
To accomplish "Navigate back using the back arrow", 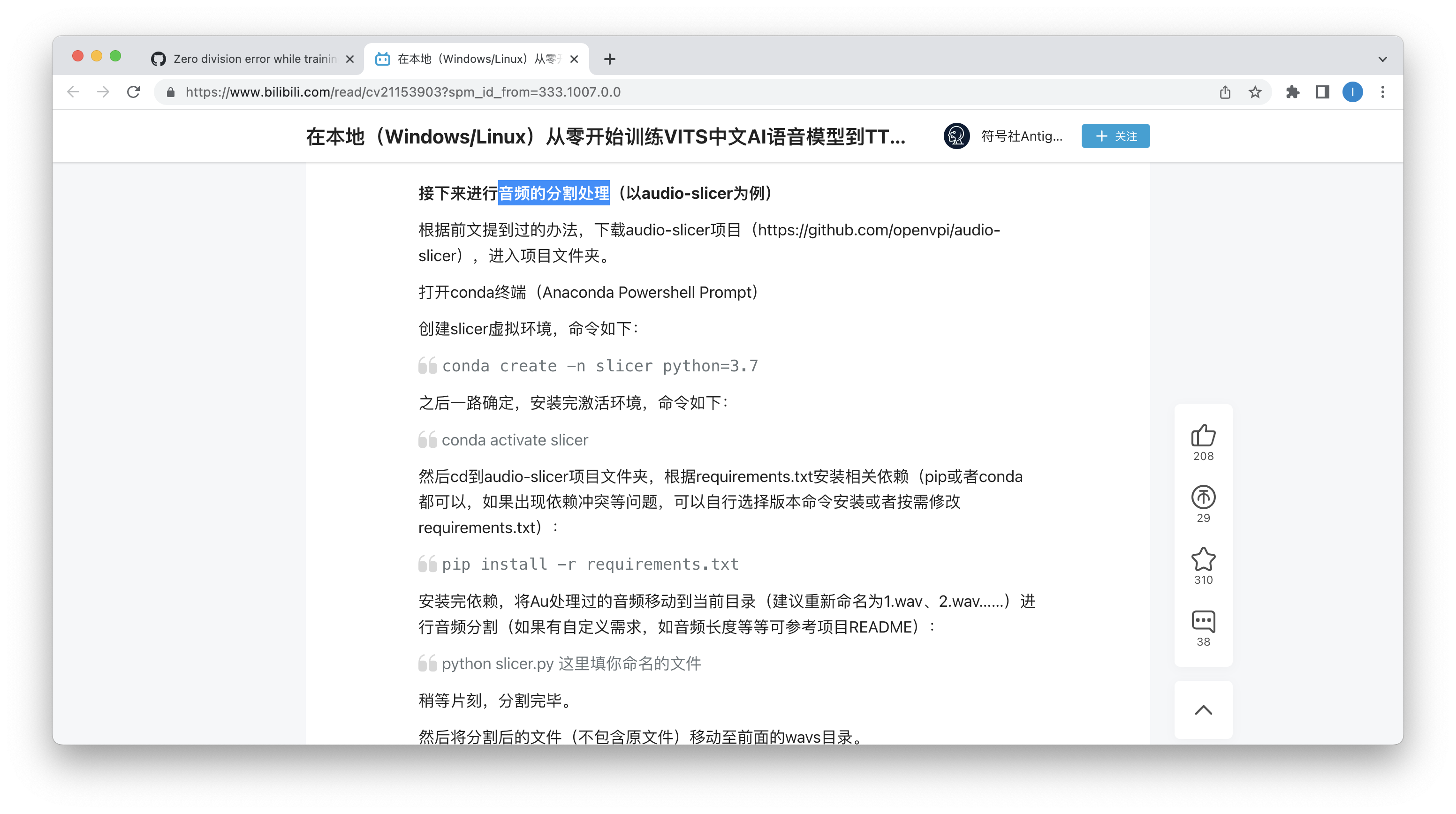I will tap(73, 92).
